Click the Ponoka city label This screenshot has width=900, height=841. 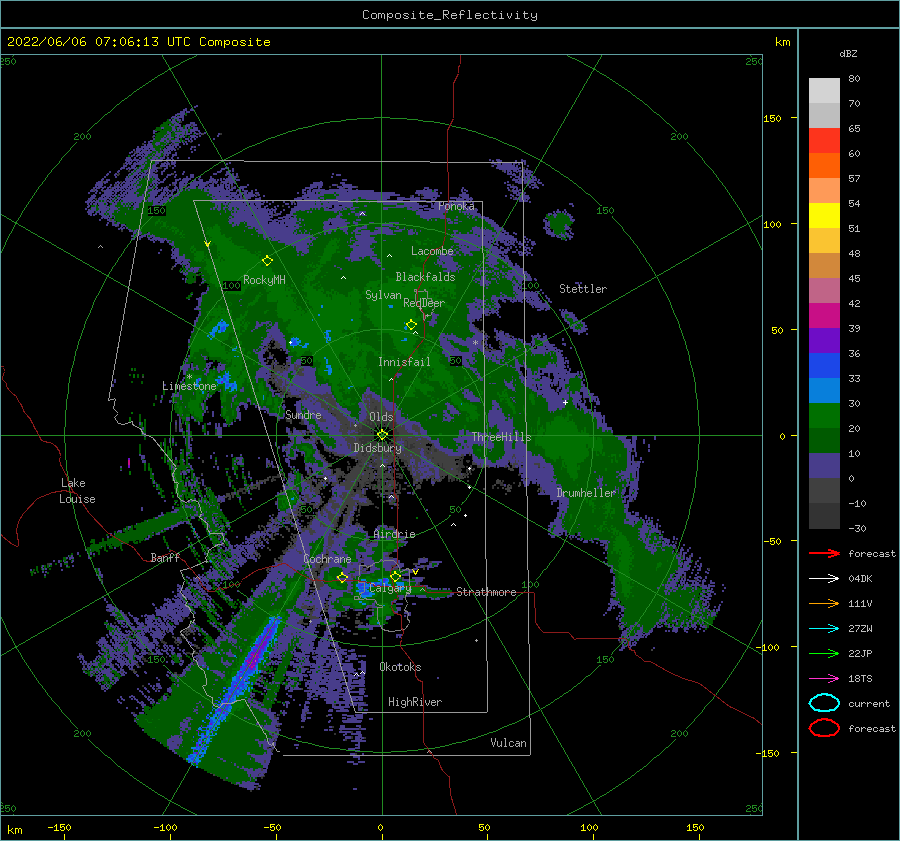click(x=456, y=206)
